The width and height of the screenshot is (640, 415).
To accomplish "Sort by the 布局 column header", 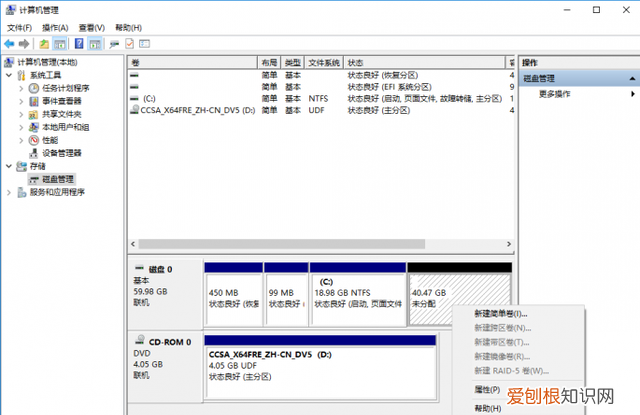I will [x=269, y=62].
